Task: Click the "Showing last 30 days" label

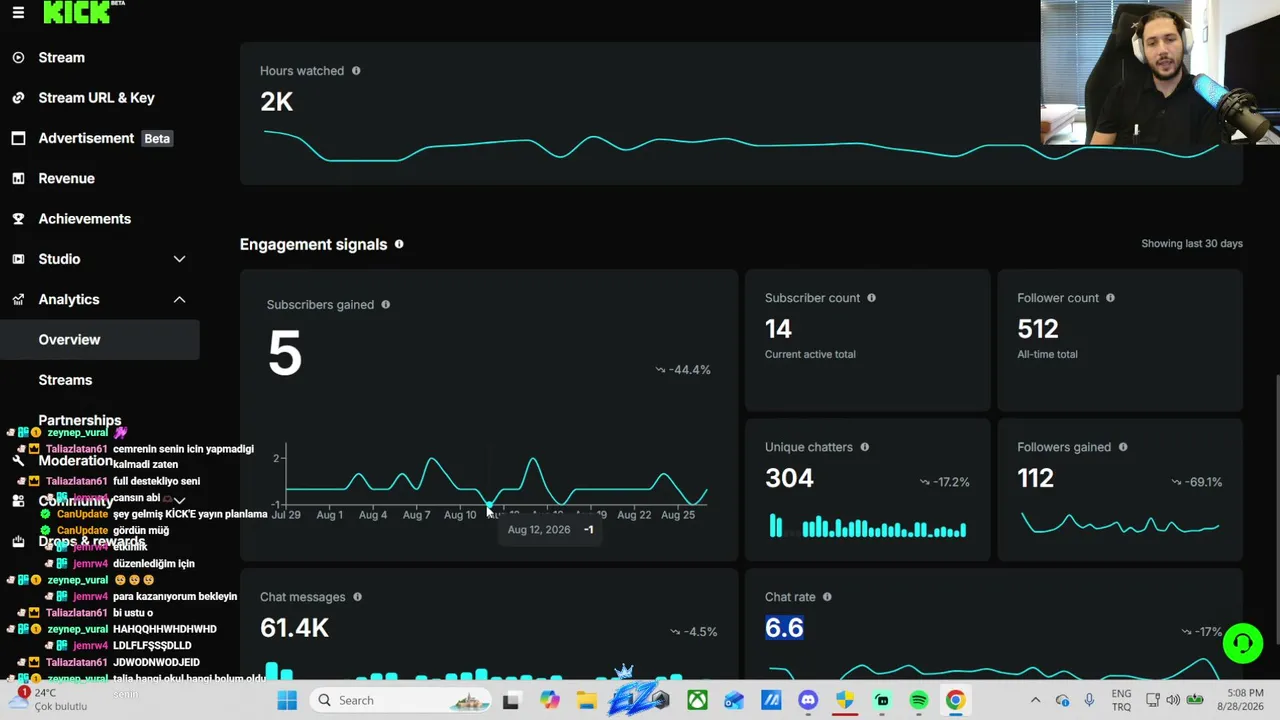Action: click(1192, 244)
